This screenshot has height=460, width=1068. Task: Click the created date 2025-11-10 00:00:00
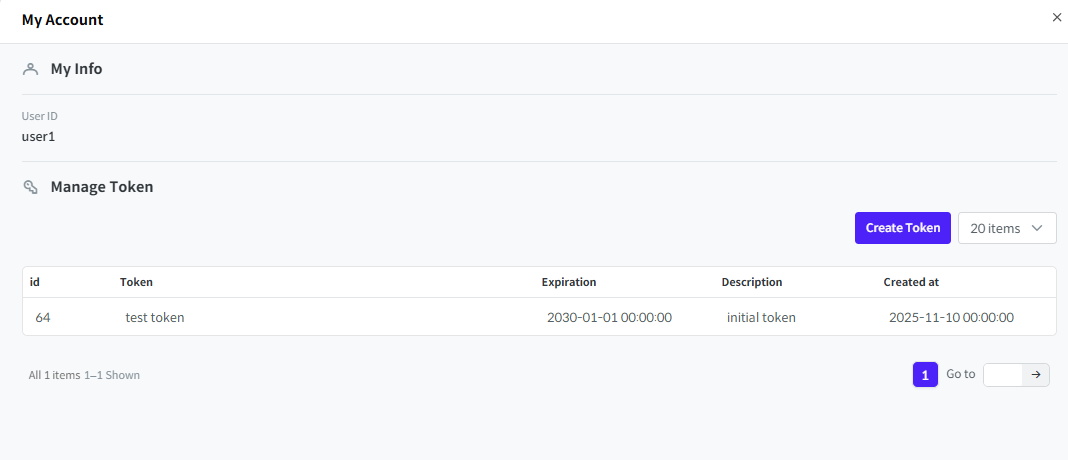[951, 317]
